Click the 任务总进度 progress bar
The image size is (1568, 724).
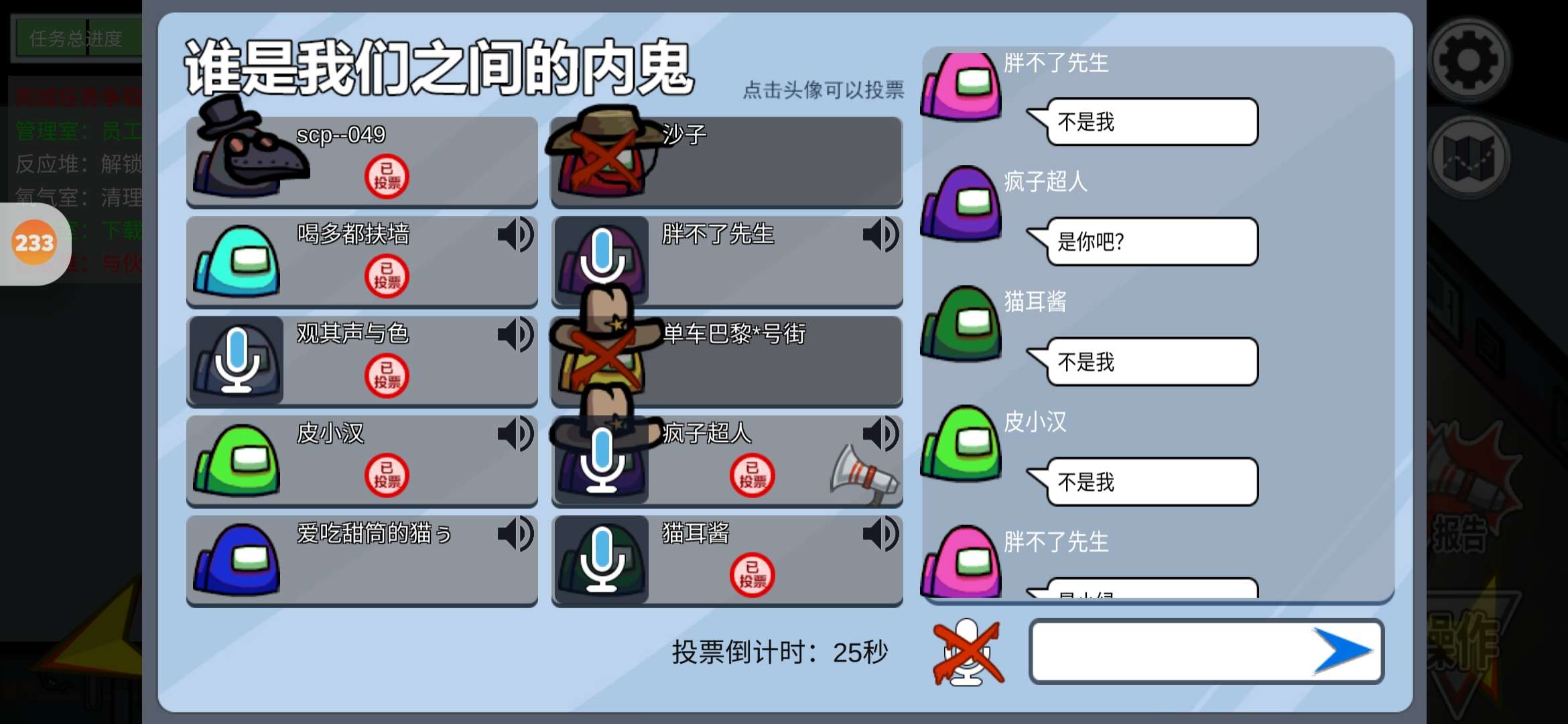click(77, 38)
